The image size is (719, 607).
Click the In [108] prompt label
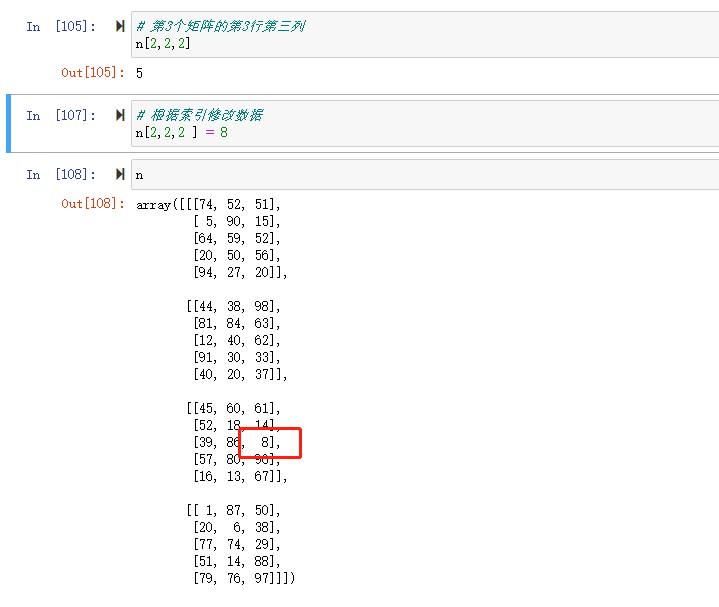pyautogui.click(x=61, y=174)
